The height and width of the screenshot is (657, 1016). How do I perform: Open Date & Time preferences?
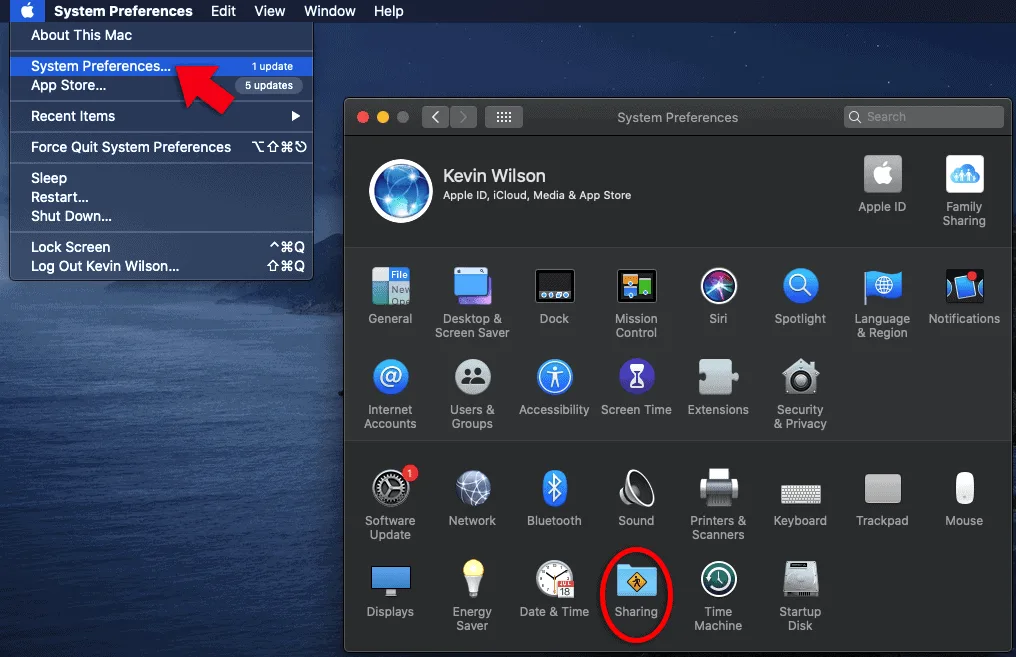coord(554,589)
